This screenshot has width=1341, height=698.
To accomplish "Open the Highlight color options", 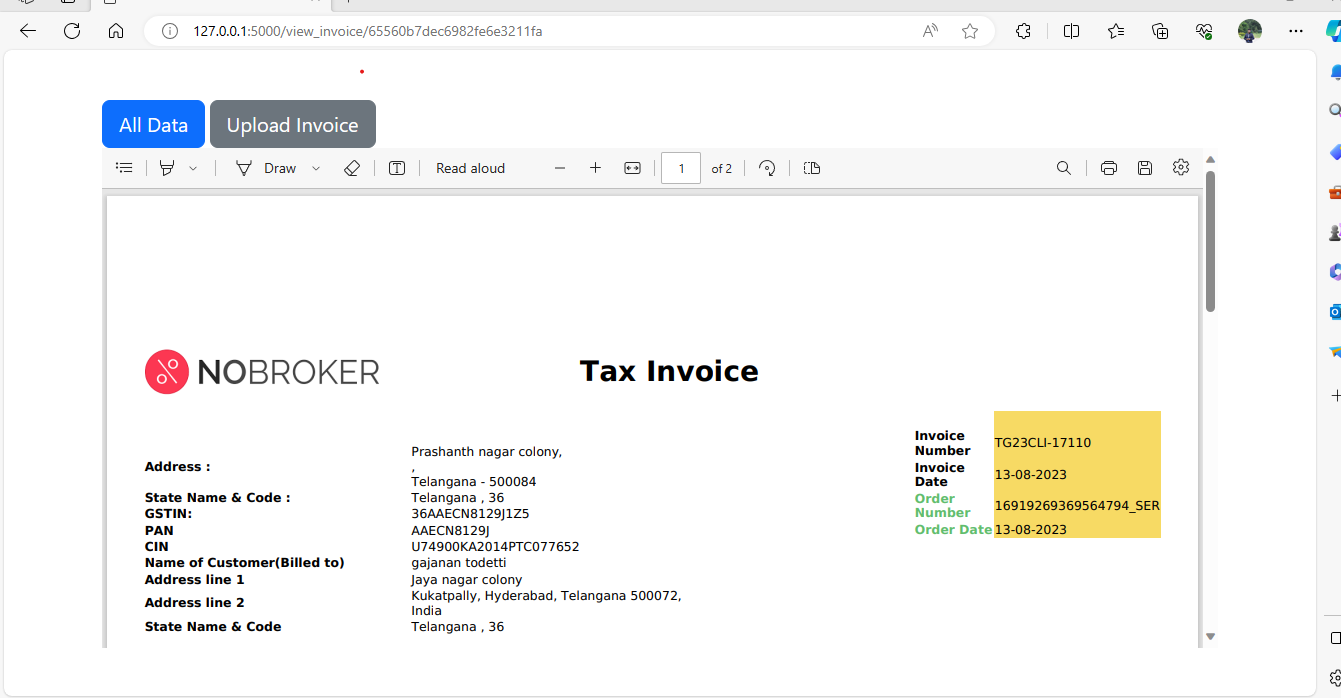I will (x=194, y=167).
